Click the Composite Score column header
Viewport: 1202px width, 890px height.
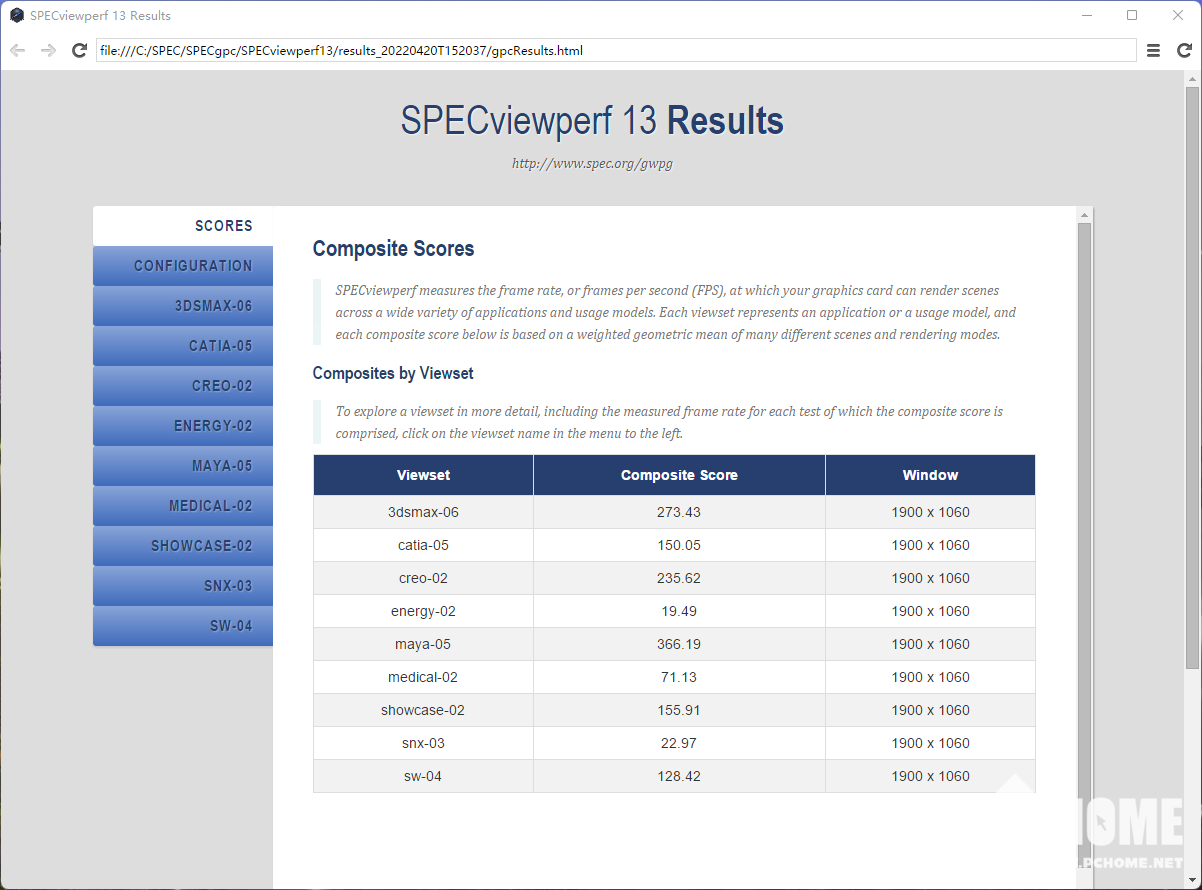pos(679,475)
